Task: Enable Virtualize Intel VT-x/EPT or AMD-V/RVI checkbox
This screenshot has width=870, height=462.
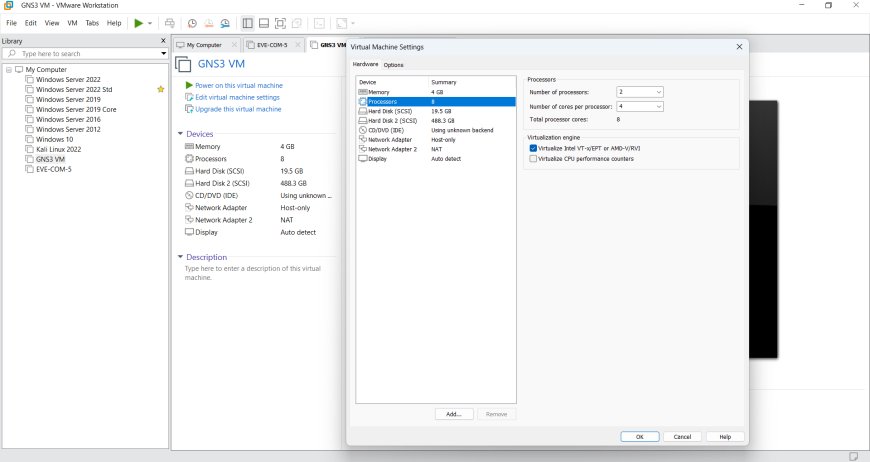Action: [533, 148]
